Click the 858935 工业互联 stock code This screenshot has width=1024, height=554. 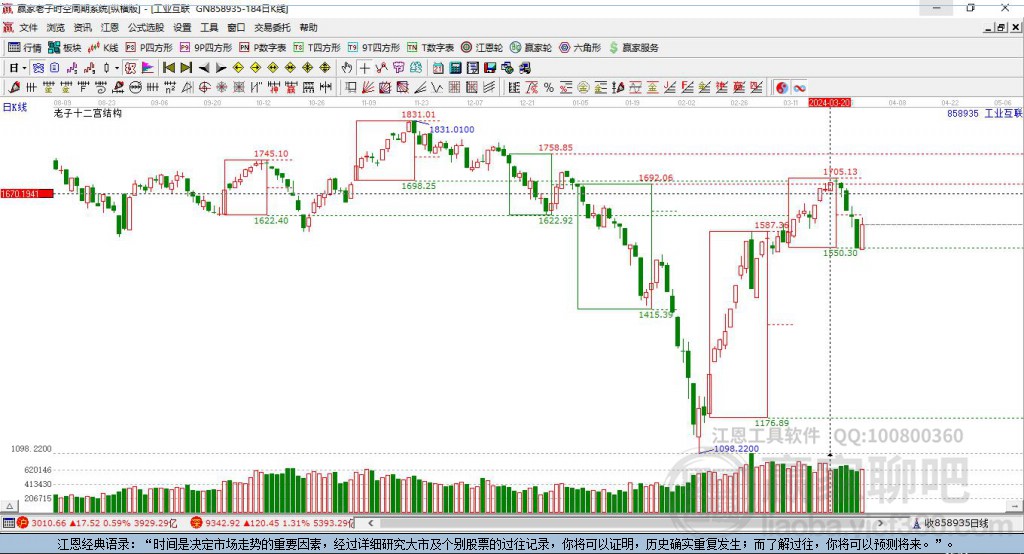[984, 114]
